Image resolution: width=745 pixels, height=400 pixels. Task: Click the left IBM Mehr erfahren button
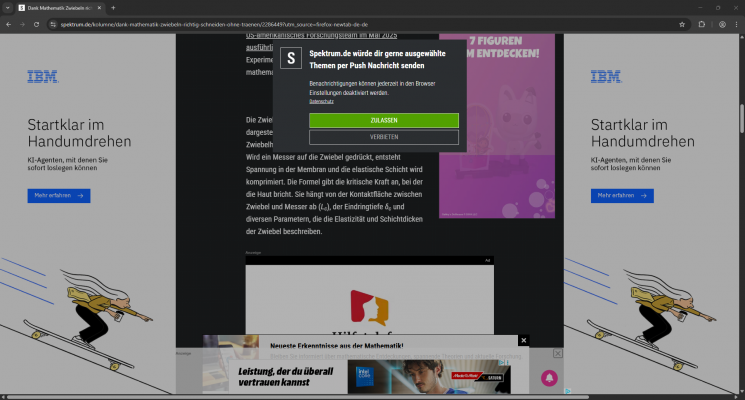(58, 196)
